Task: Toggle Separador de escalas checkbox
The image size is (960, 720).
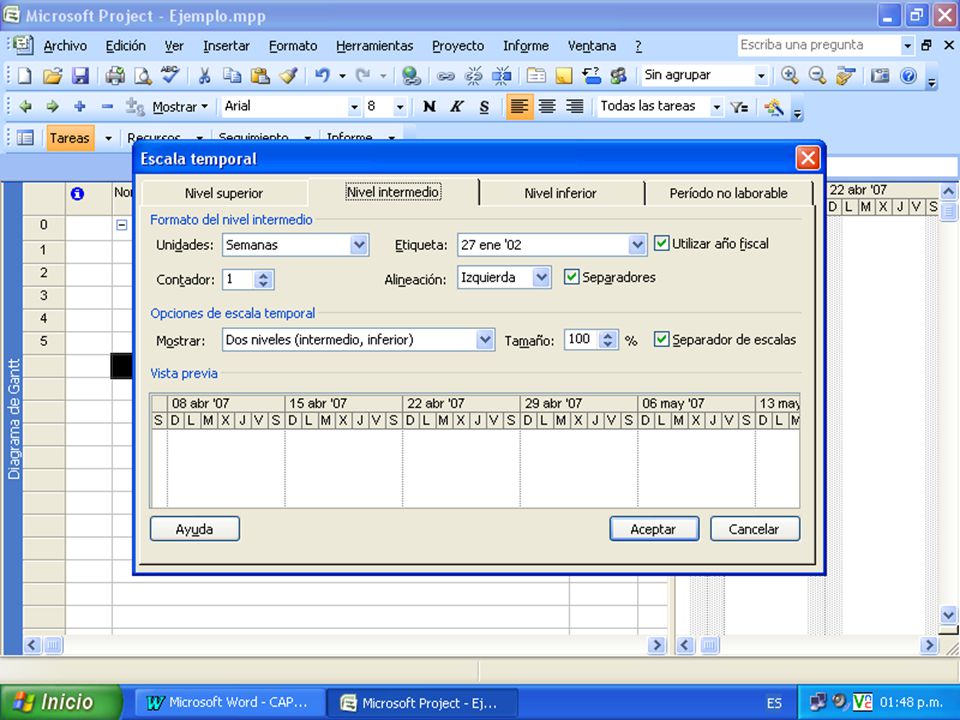Action: click(x=661, y=339)
